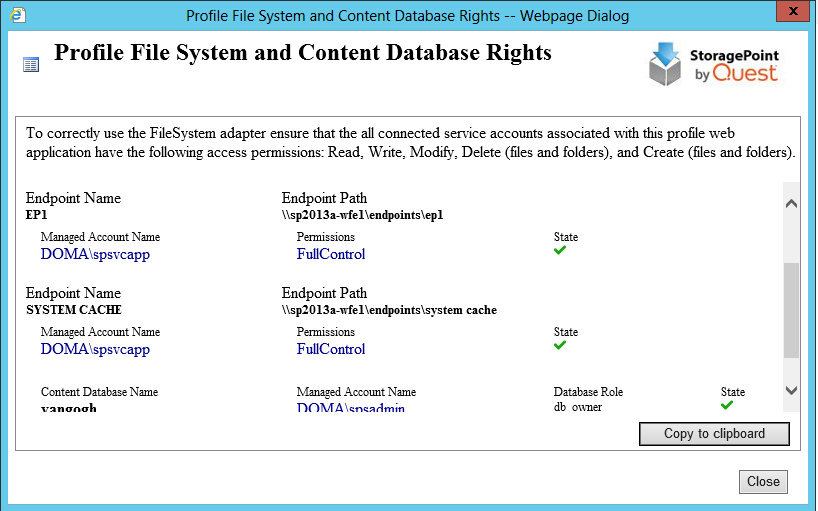Viewport: 818px width, 511px height.
Task: Click the scrollbar down arrow
Action: pyautogui.click(x=791, y=390)
